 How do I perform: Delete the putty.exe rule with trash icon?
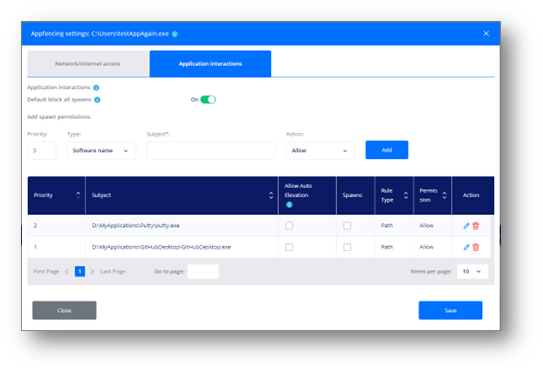pyautogui.click(x=476, y=226)
